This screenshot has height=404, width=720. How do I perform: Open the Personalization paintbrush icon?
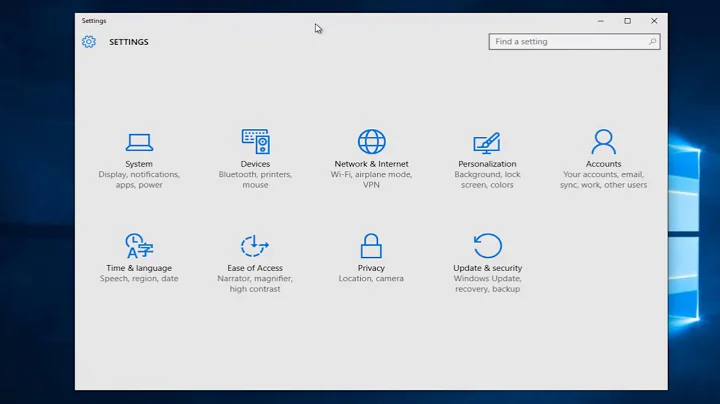click(487, 143)
